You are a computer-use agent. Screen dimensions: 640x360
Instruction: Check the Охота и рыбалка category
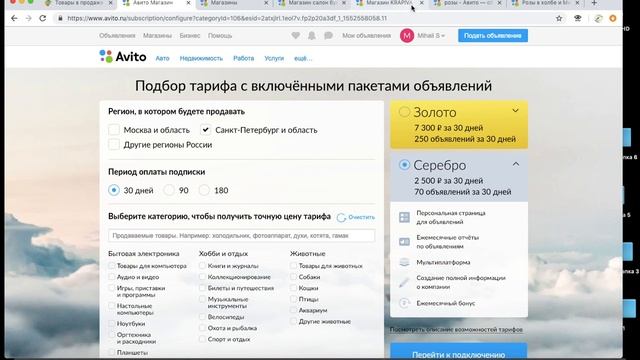click(202, 328)
